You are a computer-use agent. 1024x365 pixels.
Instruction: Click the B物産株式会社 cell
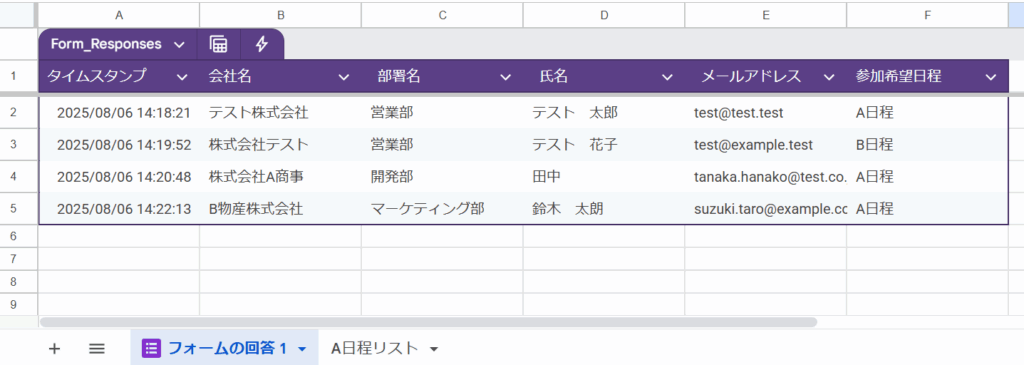[280, 209]
